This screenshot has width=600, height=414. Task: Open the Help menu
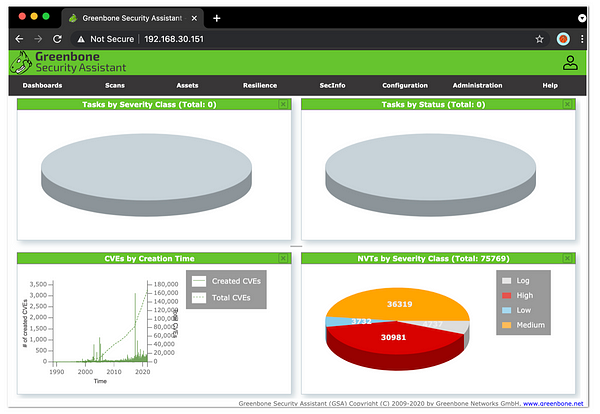550,85
